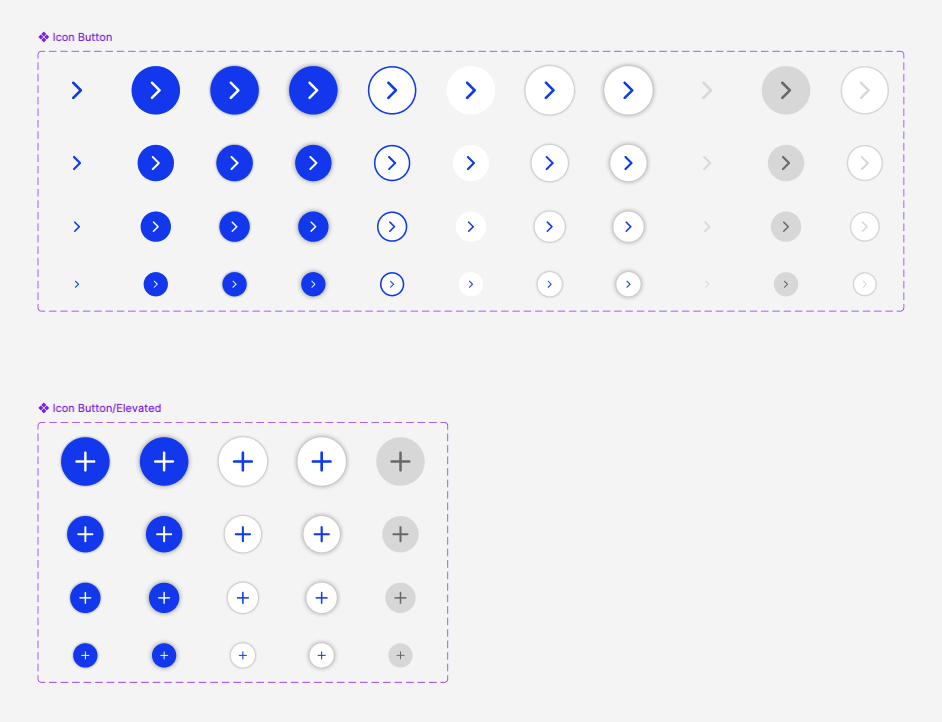Select the largest gray plus button

click(400, 462)
